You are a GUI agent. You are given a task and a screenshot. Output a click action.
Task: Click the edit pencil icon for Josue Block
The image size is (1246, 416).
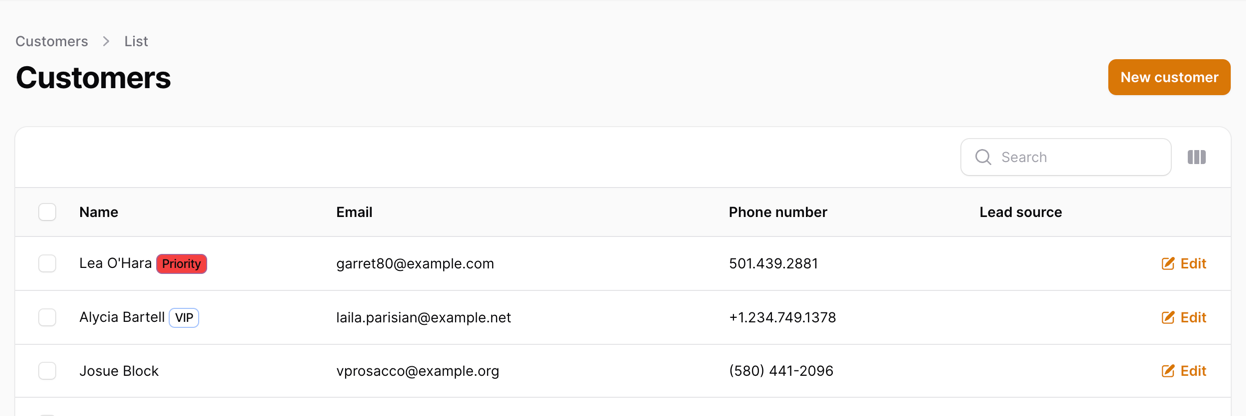click(x=1167, y=371)
